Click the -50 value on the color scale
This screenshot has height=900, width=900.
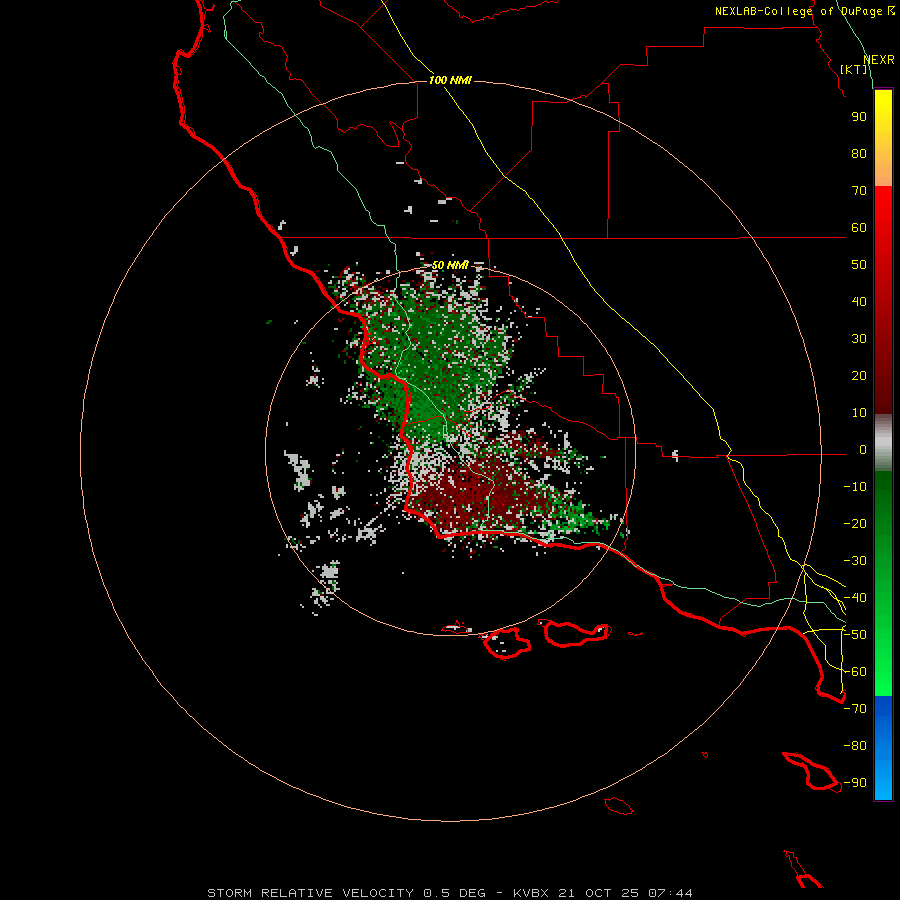[x=855, y=635]
